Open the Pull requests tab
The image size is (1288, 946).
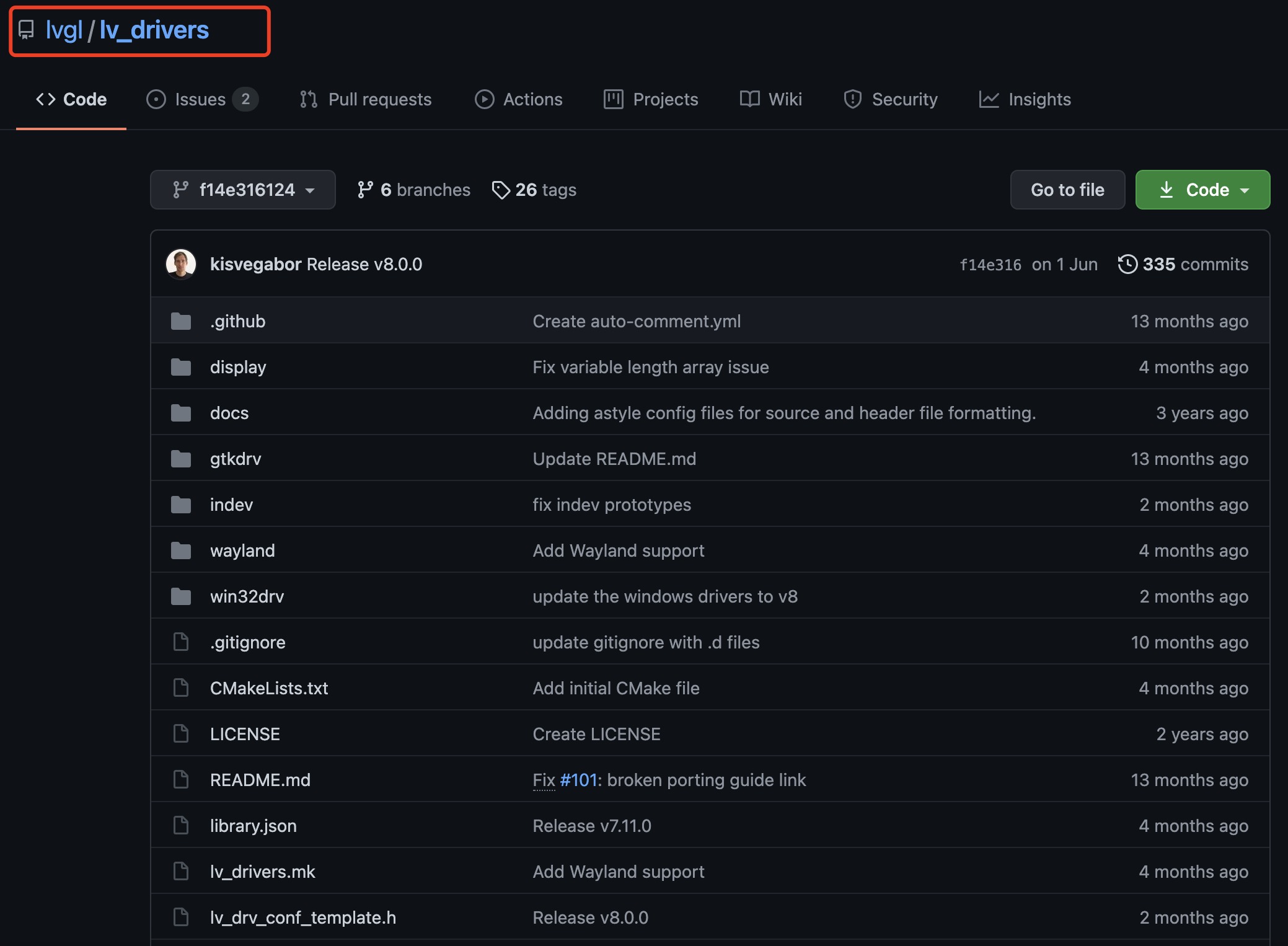point(365,99)
